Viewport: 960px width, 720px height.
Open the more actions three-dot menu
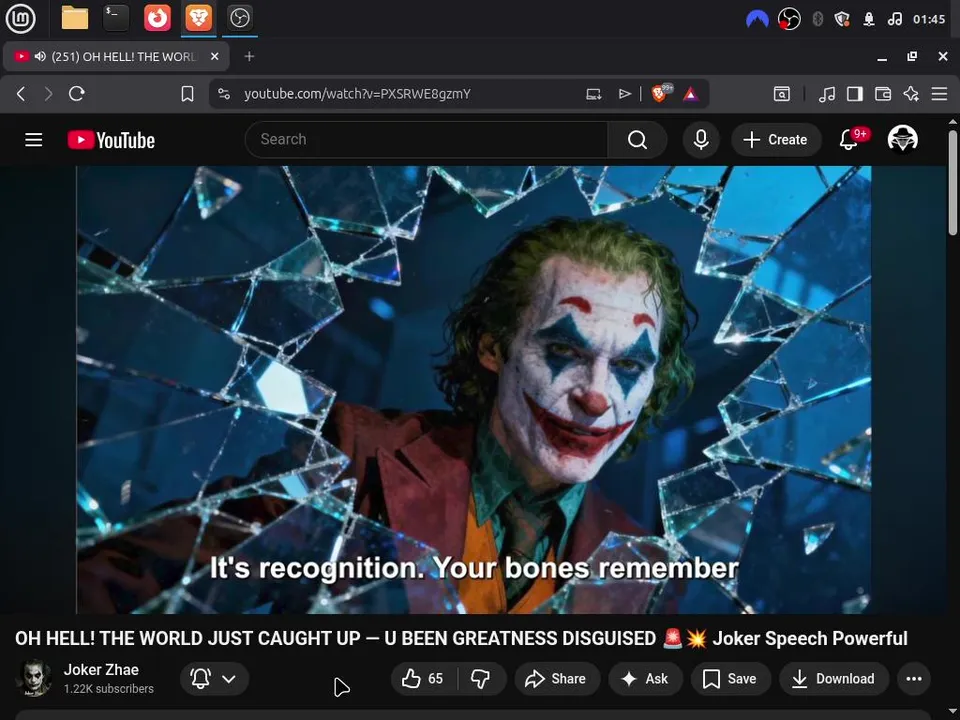914,678
